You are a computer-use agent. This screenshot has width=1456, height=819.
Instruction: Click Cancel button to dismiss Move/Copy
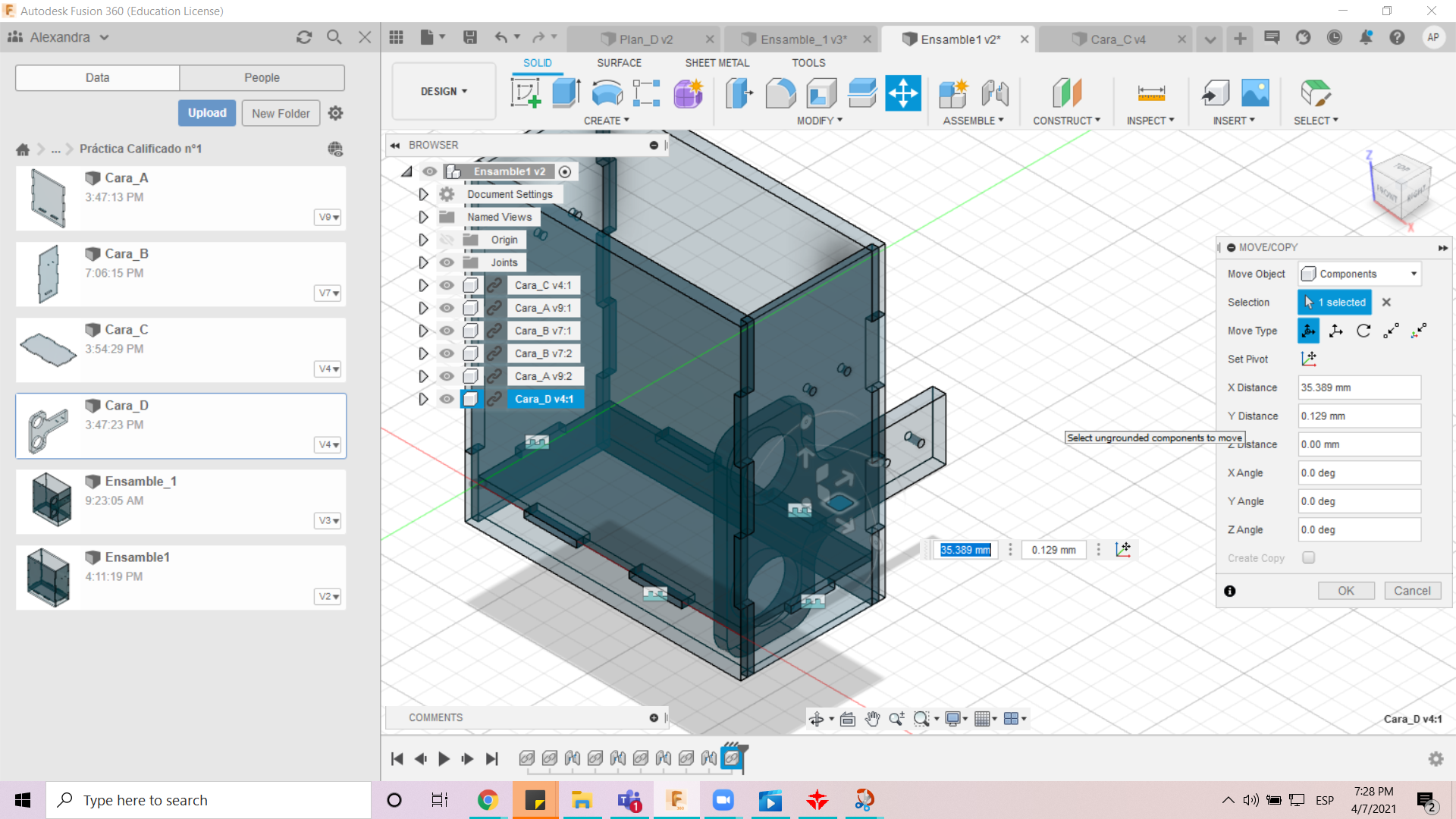(x=1413, y=590)
